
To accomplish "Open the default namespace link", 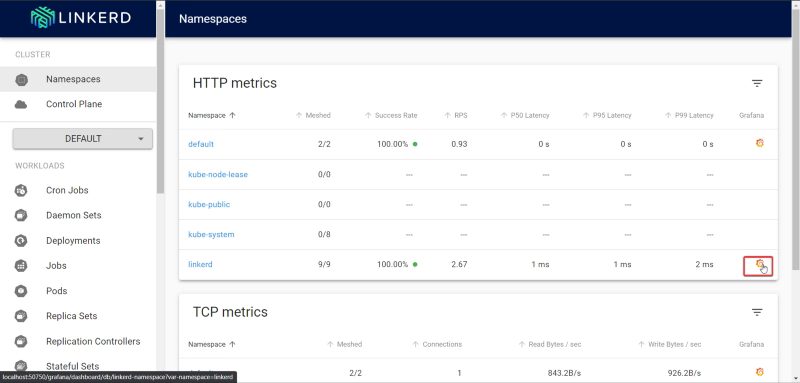I will click(201, 144).
